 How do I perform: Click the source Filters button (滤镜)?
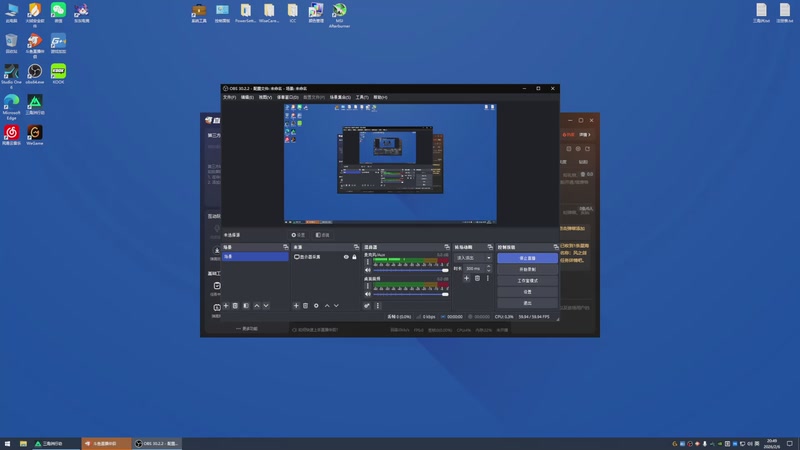(322, 235)
